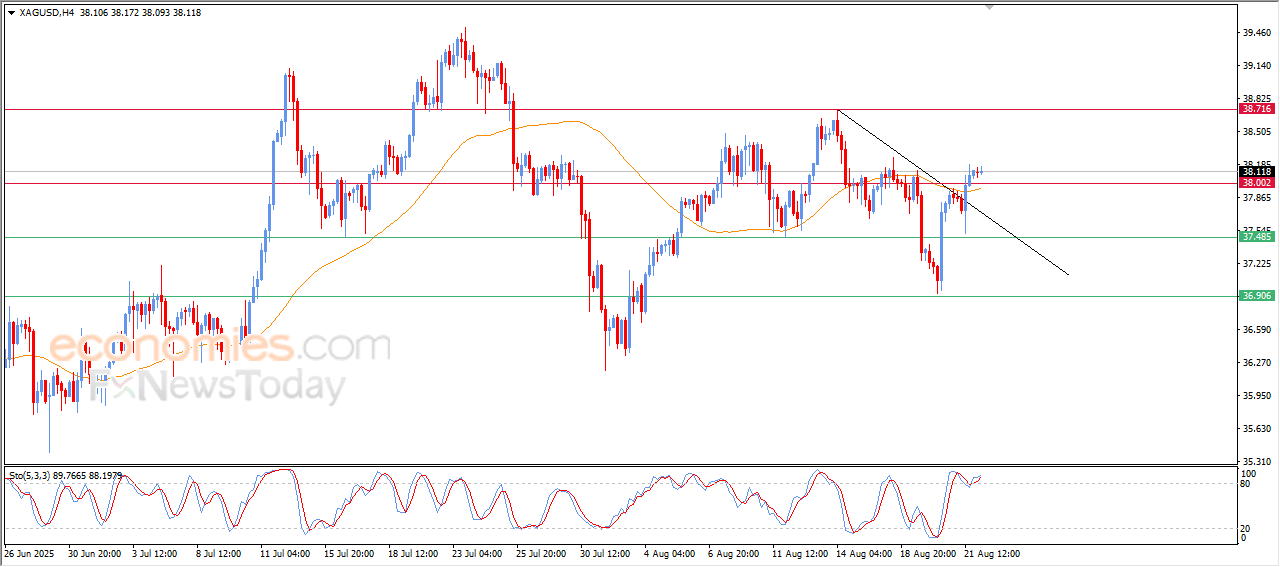Viewport: 1280px width, 567px height.
Task: Click the 23 Jul 04:00 date label
Action: 476,553
